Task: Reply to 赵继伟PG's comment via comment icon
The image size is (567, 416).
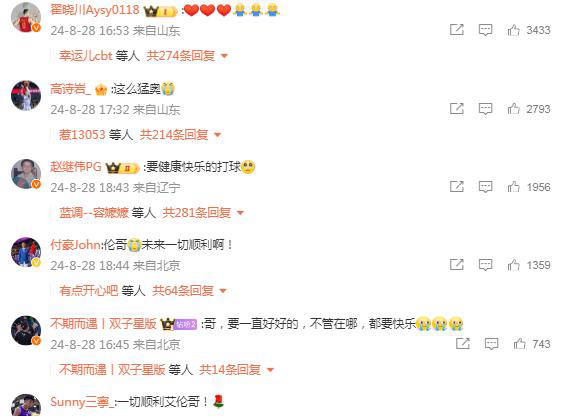Action: pyautogui.click(x=485, y=187)
